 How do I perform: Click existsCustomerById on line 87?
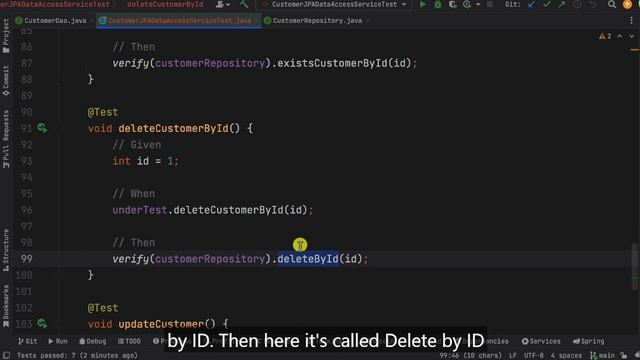(332, 63)
